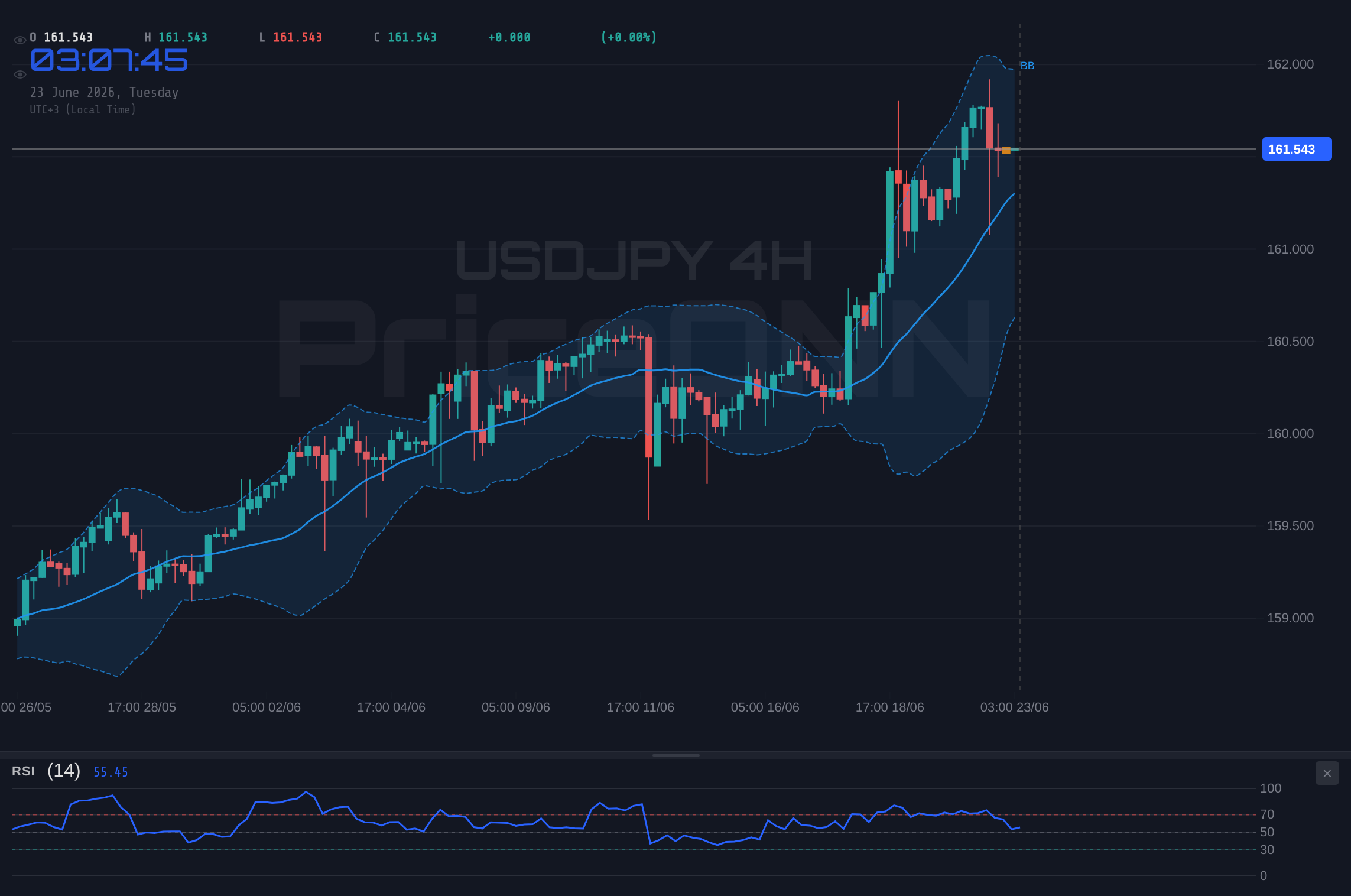Click the 05:00 16/06 time label
The image size is (1351, 896).
click(765, 707)
